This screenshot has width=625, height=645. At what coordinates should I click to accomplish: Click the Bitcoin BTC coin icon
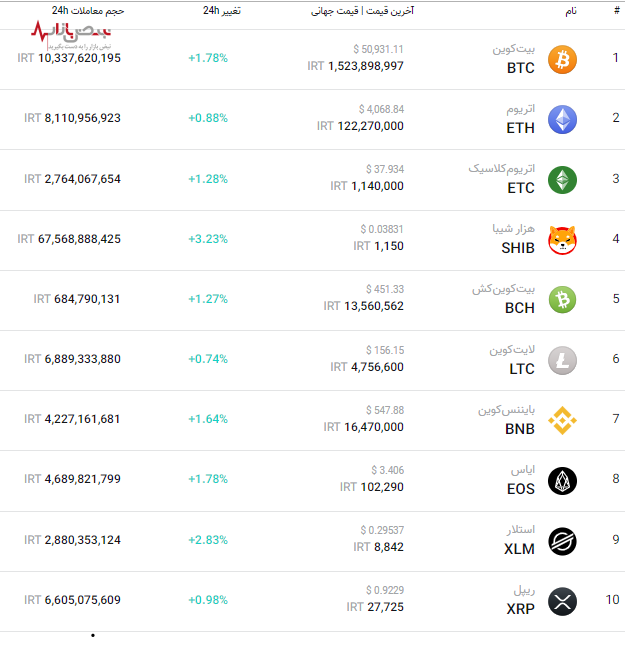click(562, 59)
